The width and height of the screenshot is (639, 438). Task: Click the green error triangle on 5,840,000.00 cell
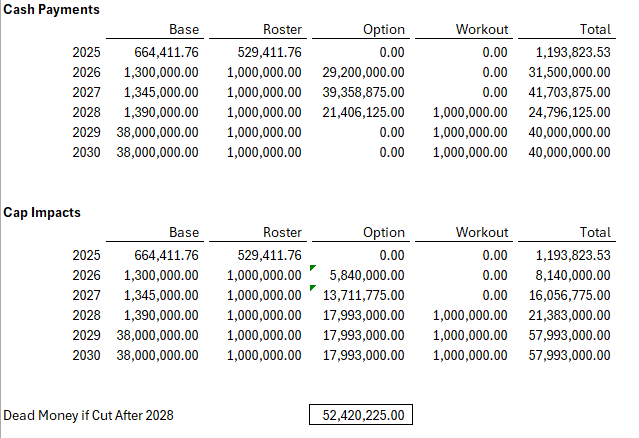313,269
